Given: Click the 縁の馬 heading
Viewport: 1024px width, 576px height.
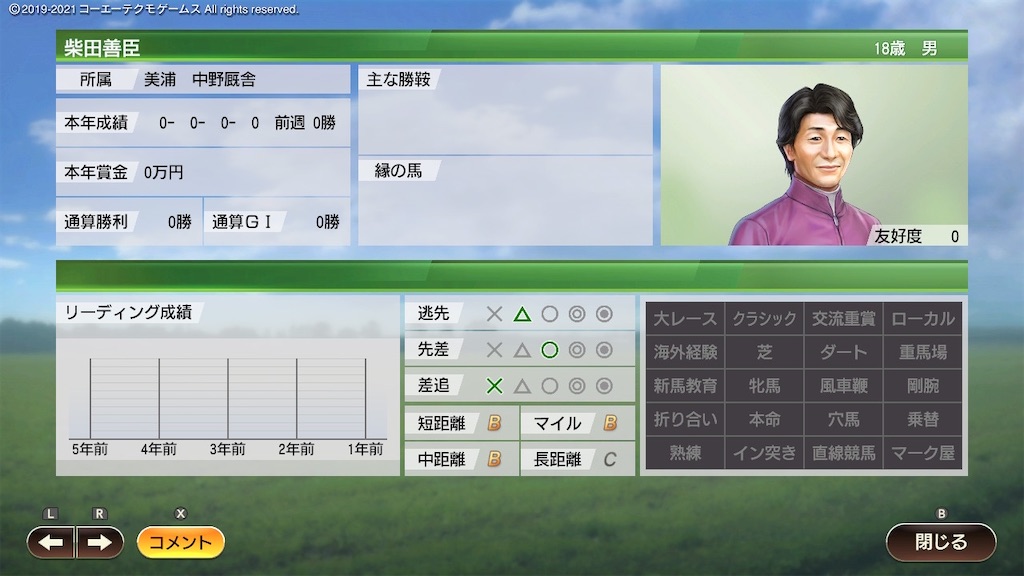Looking at the screenshot, I should tap(398, 171).
